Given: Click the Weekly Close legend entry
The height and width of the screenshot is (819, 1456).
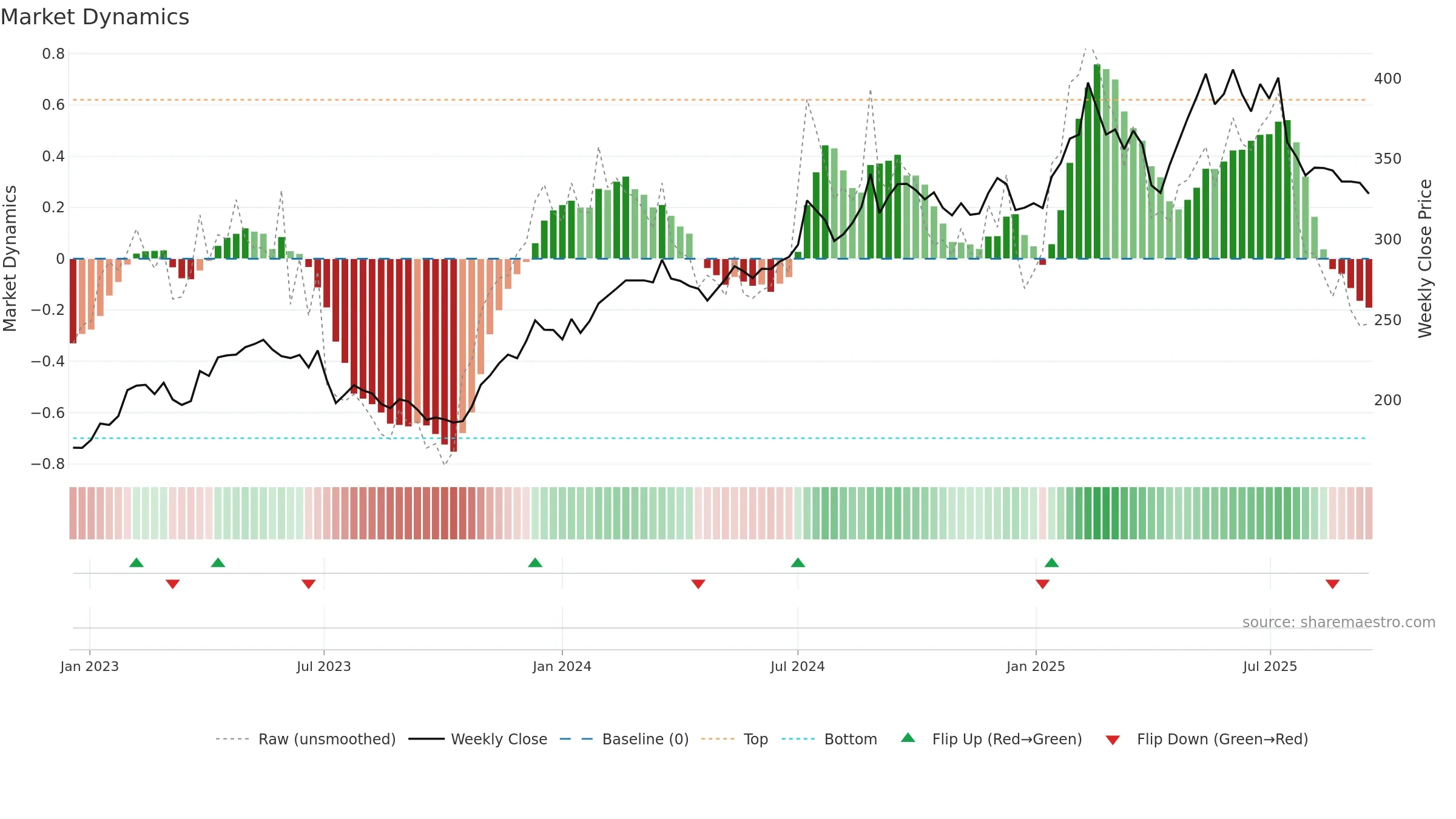Looking at the screenshot, I should (477, 739).
